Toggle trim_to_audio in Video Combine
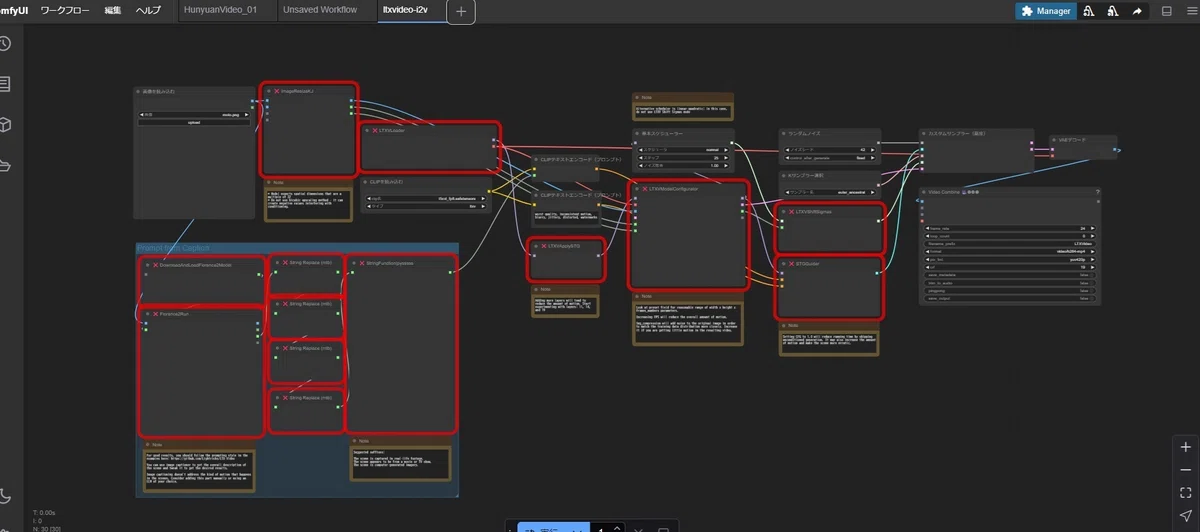Viewport: 1200px width, 532px height. (x=1011, y=284)
